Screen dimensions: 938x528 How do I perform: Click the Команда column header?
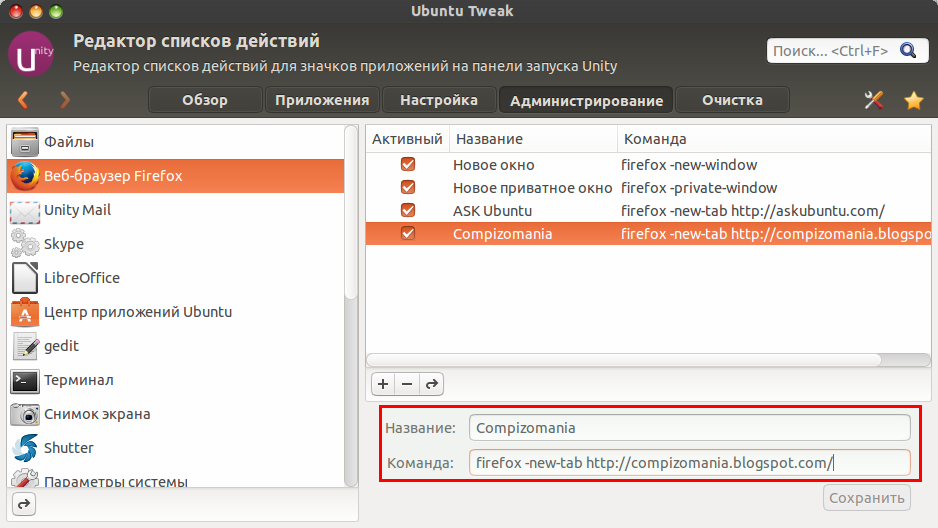pyautogui.click(x=774, y=139)
